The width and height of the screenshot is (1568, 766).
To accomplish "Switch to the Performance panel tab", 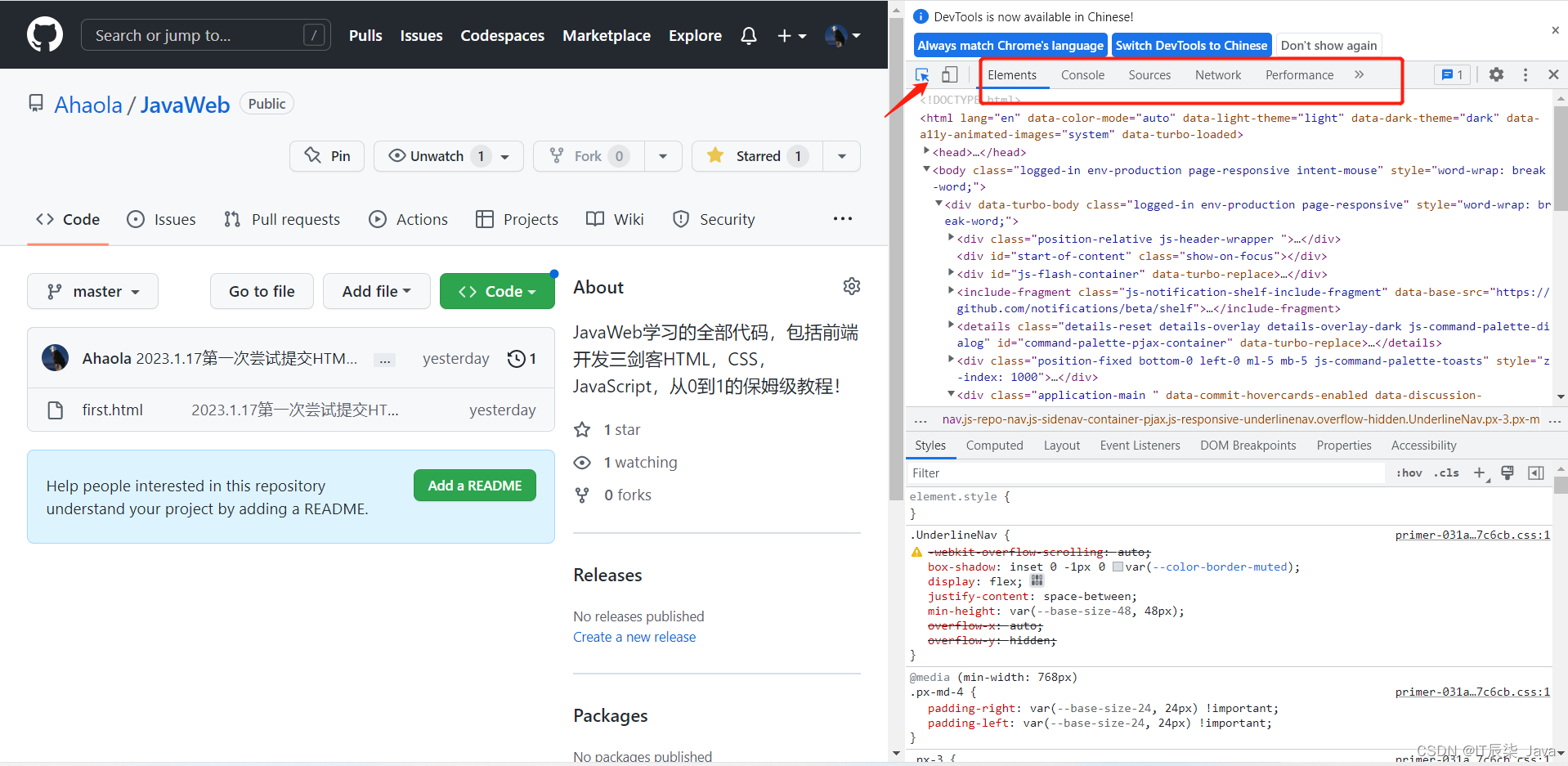I will coord(1299,75).
